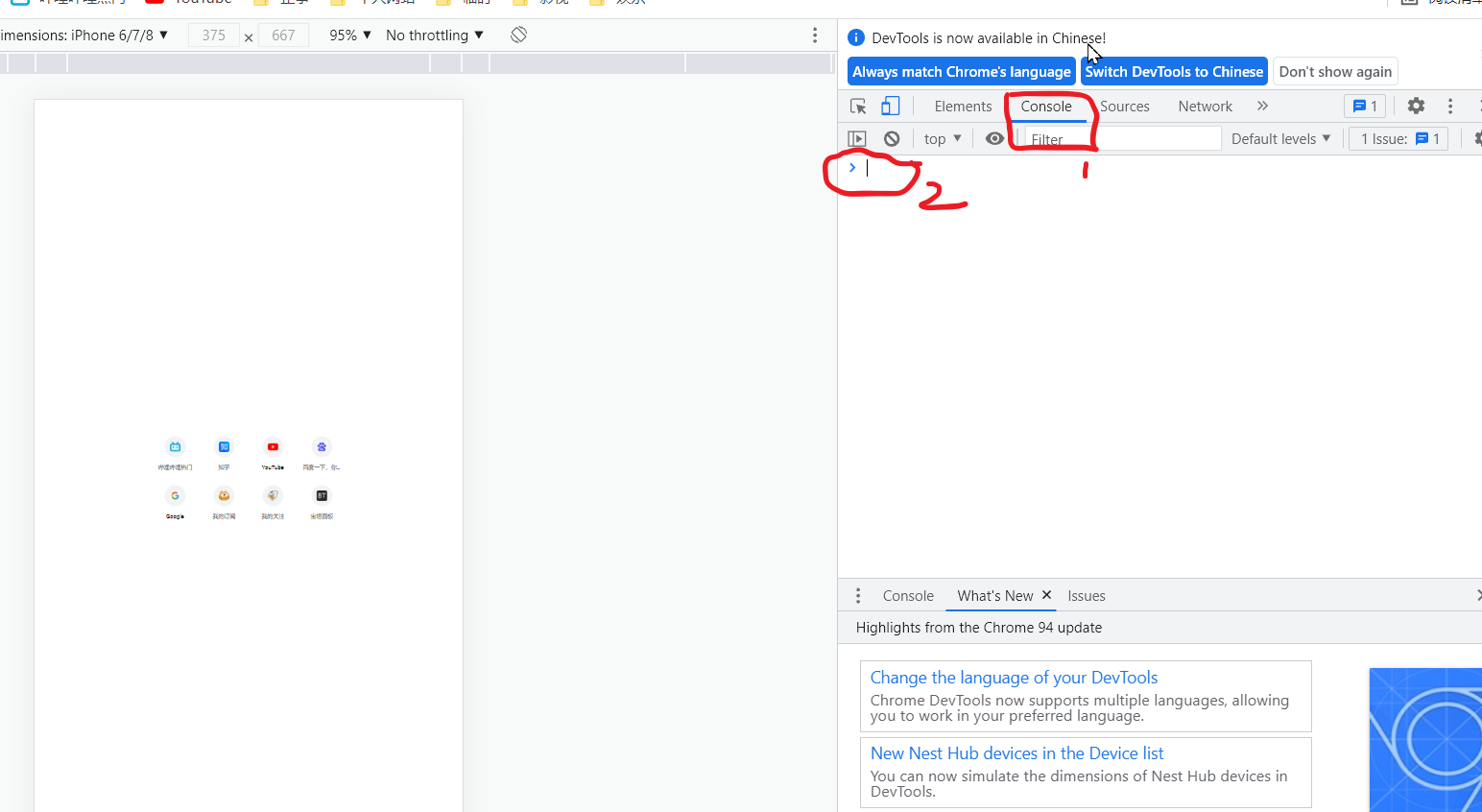Open DevTools settings gear

[x=1416, y=107]
